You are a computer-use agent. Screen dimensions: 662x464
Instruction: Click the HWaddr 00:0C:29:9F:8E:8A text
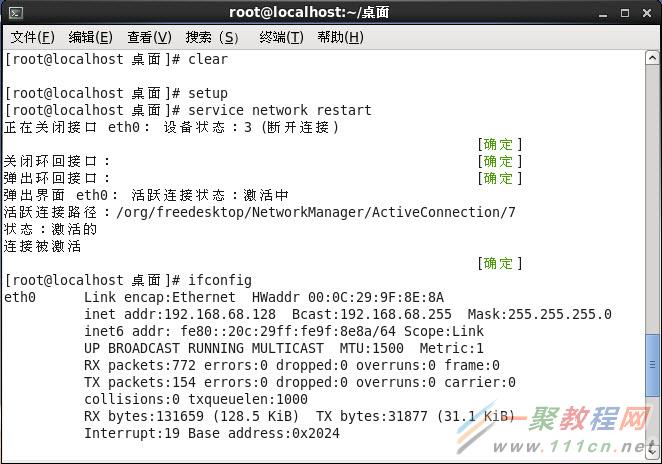click(347, 297)
